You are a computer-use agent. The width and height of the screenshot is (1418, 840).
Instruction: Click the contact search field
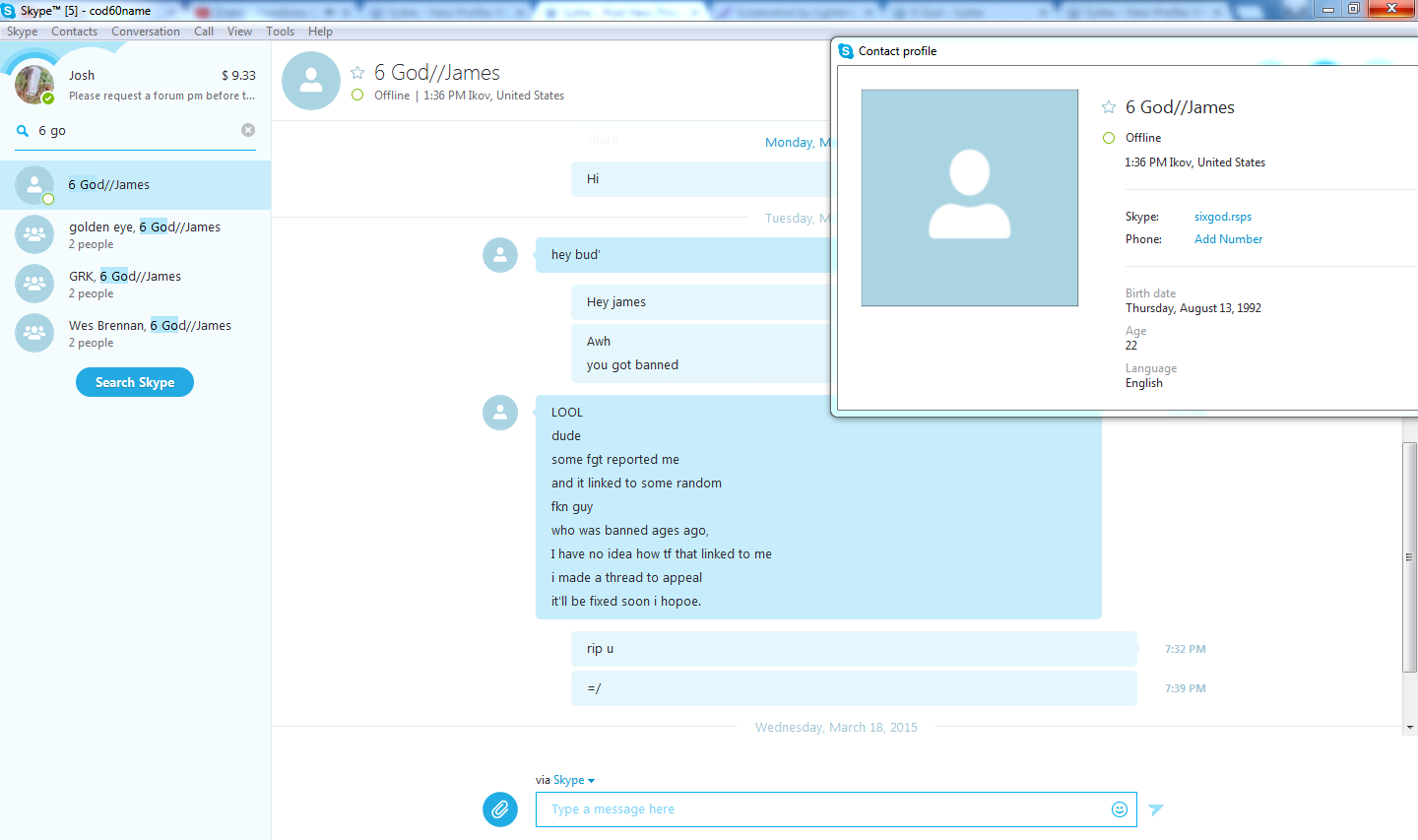135,130
